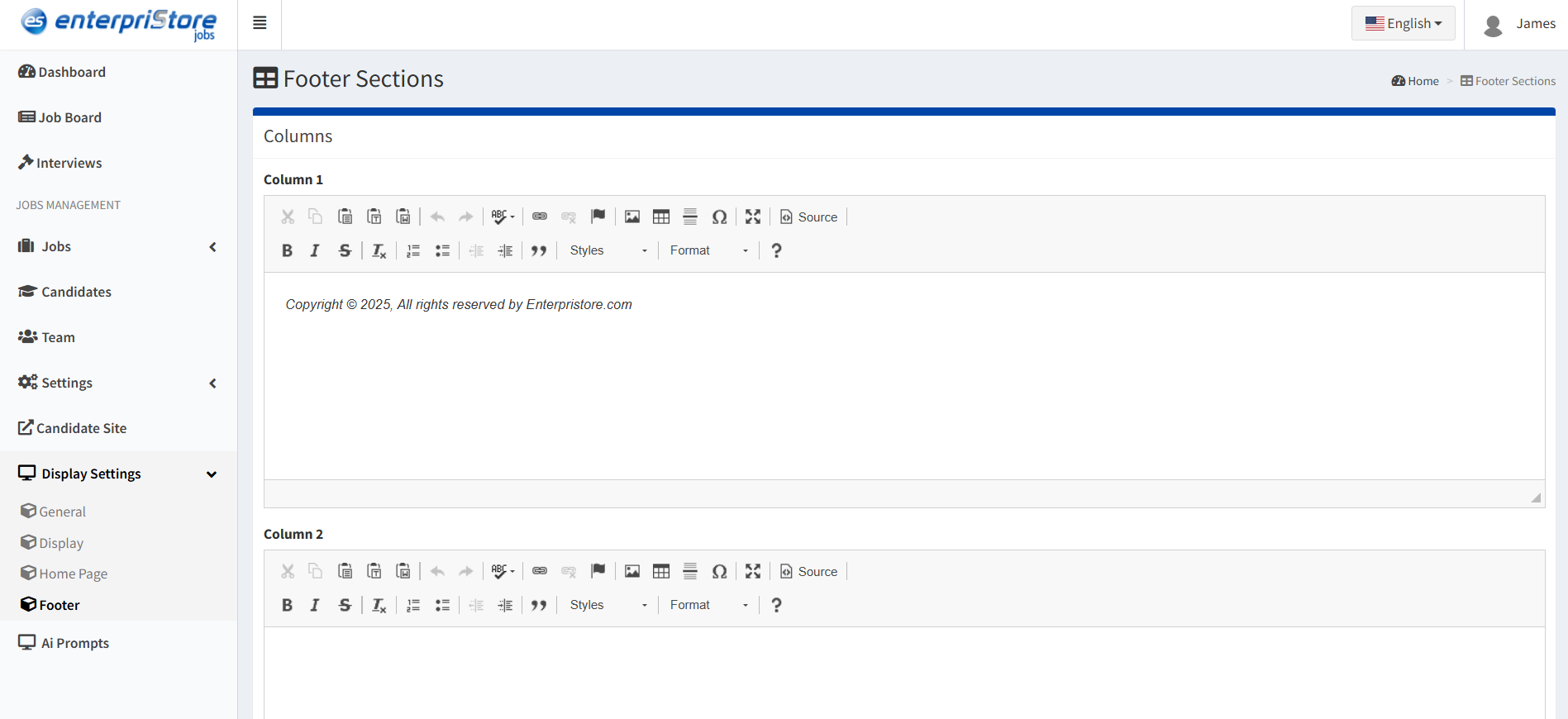Viewport: 1568px width, 719px height.
Task: Select Home Page under Display Settings
Action: tap(73, 574)
